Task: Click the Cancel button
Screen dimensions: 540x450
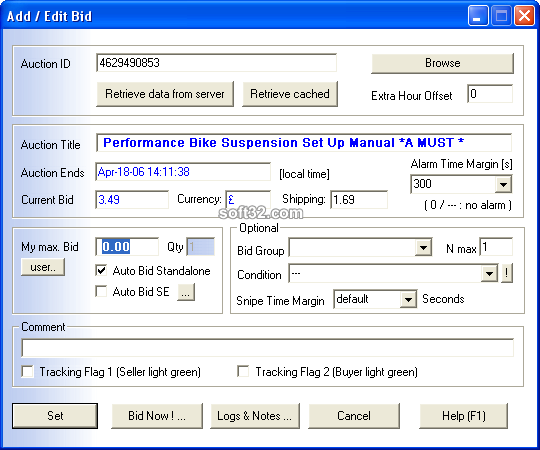Action: pos(354,416)
